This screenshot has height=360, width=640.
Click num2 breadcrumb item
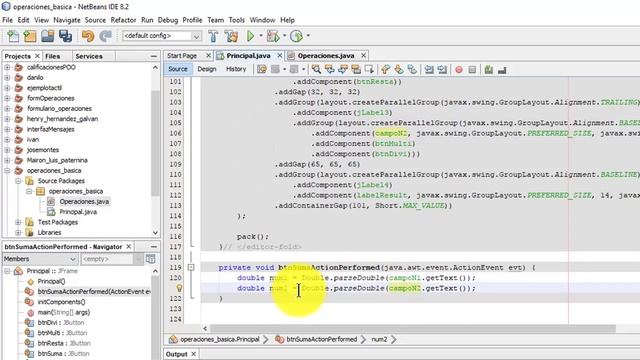pyautogui.click(x=379, y=339)
